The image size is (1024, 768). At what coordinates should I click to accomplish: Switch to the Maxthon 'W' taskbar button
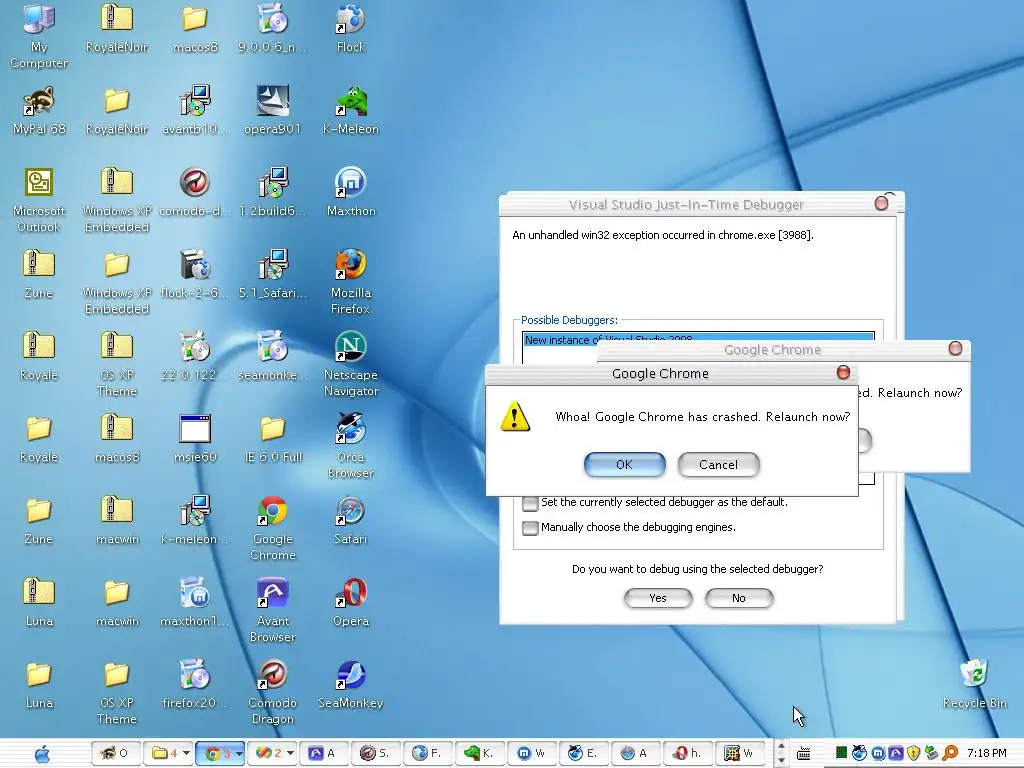pos(531,754)
